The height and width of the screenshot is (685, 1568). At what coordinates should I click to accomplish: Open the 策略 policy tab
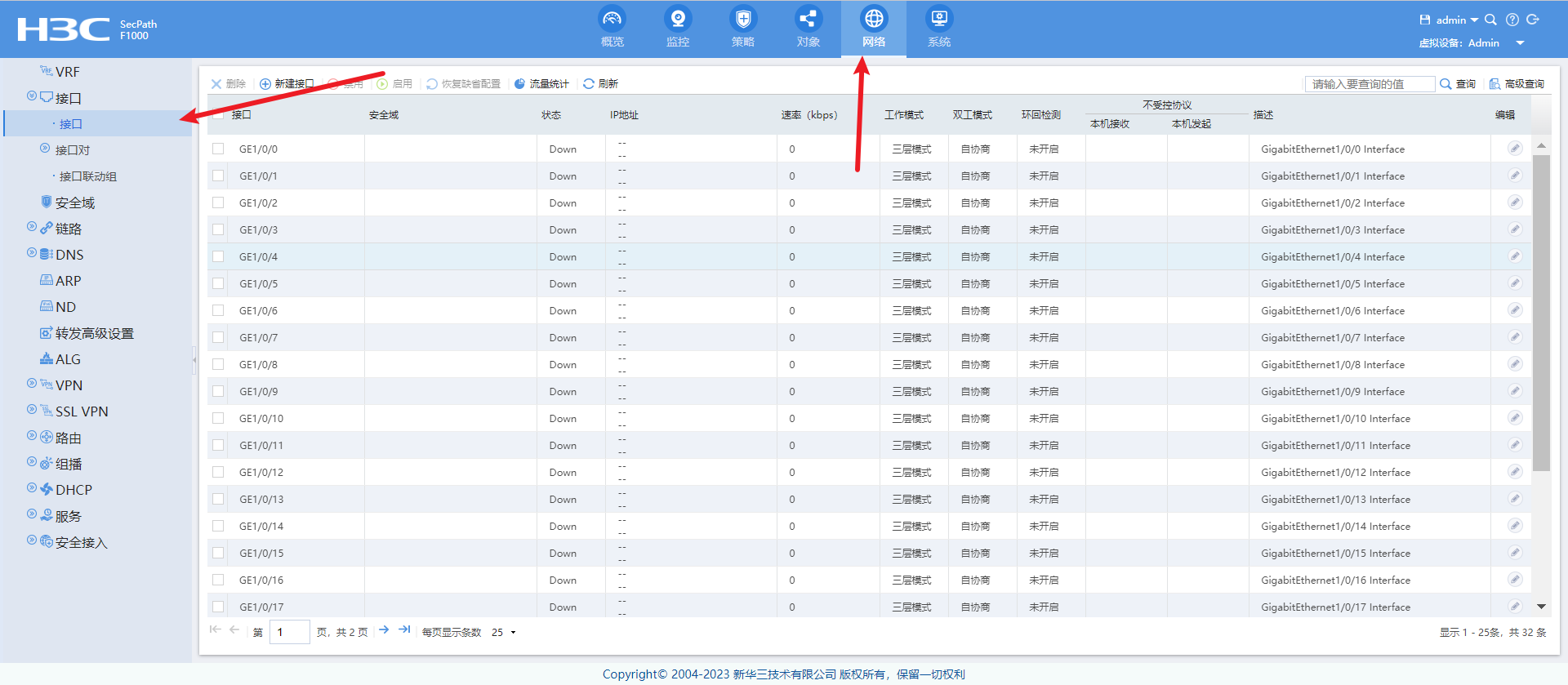point(743,28)
